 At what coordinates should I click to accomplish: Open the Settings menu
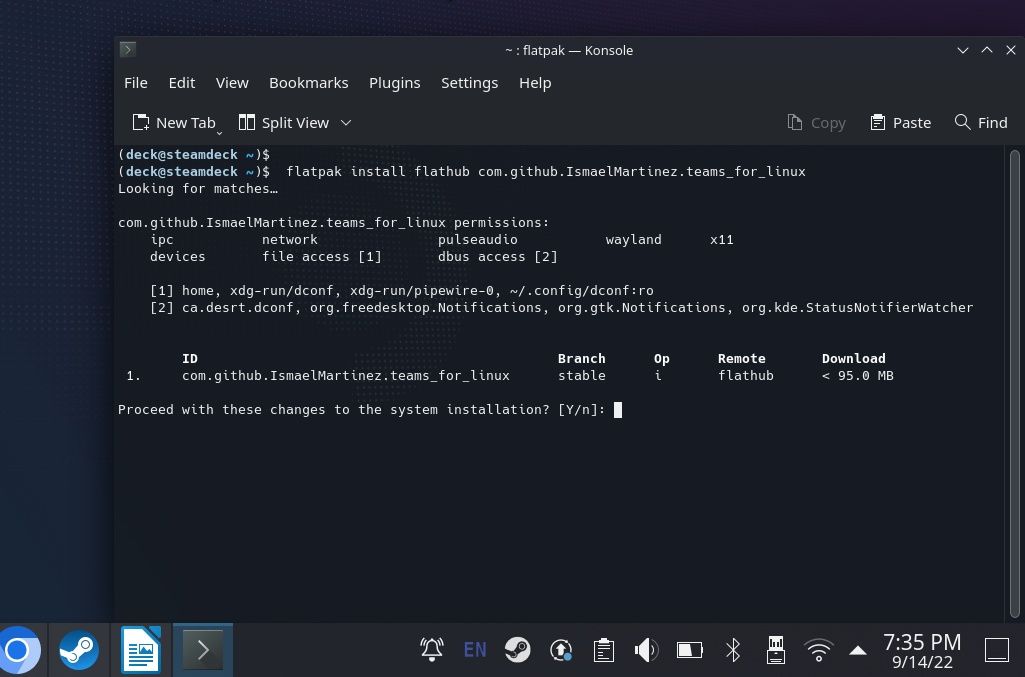[469, 82]
